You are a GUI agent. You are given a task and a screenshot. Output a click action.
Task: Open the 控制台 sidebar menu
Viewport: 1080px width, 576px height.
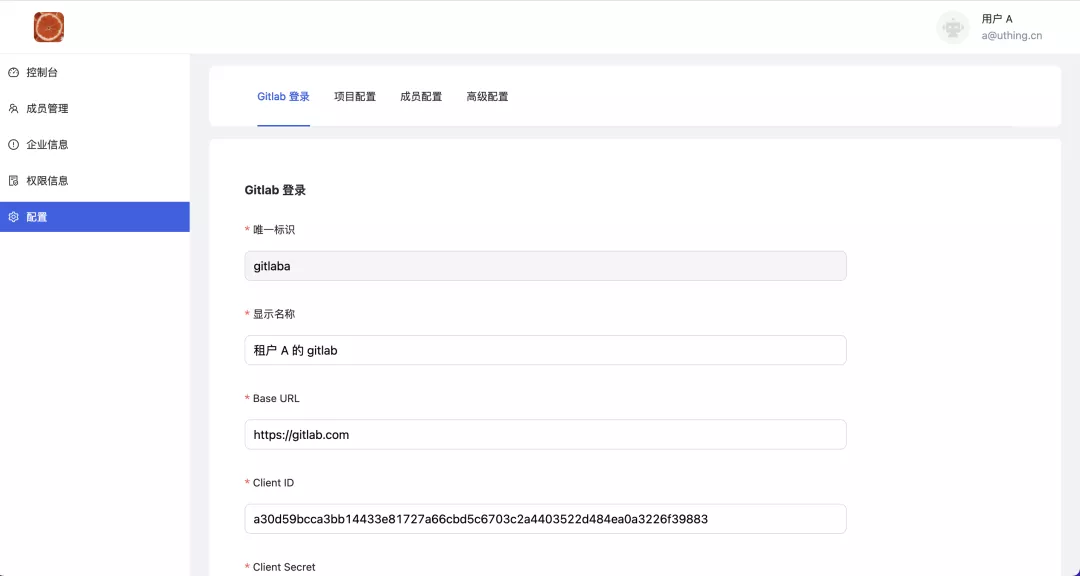pos(95,72)
